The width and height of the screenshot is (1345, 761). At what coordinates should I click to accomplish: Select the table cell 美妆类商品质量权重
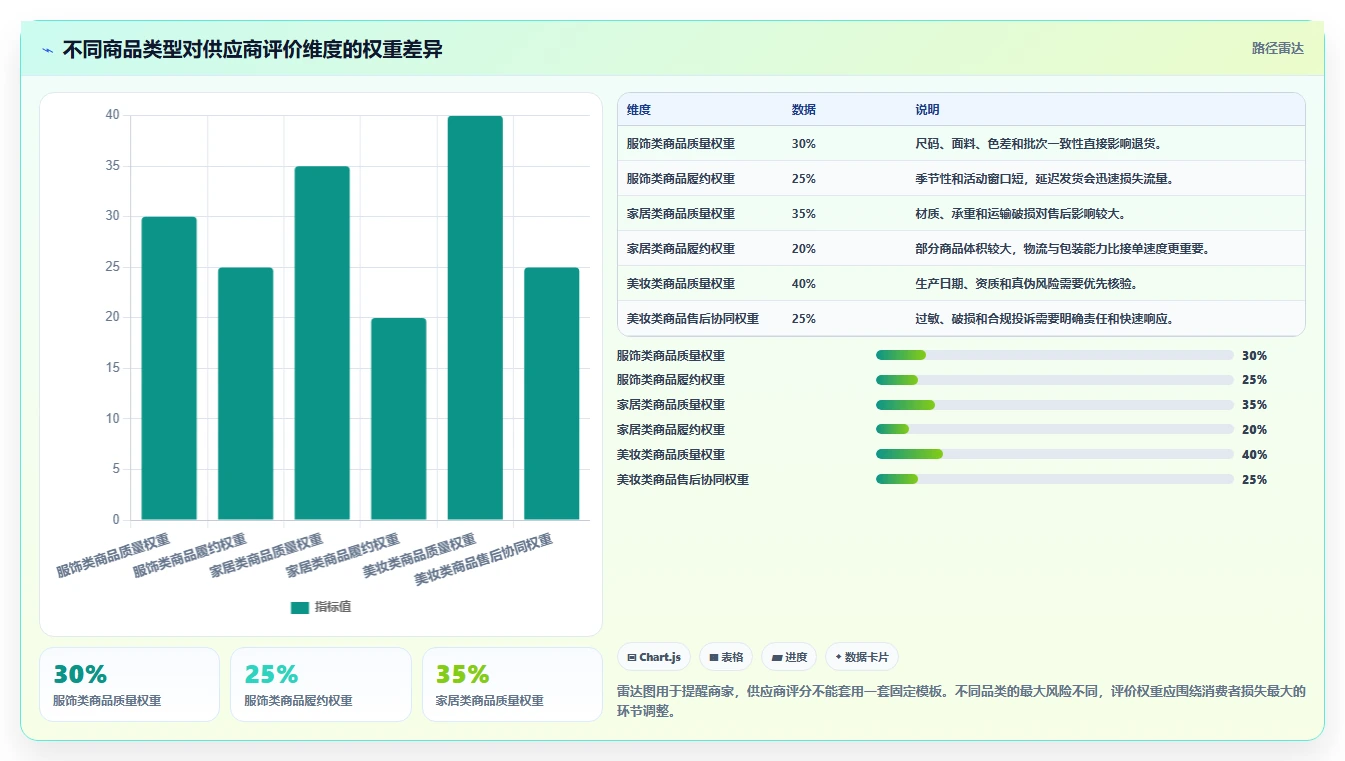681,284
